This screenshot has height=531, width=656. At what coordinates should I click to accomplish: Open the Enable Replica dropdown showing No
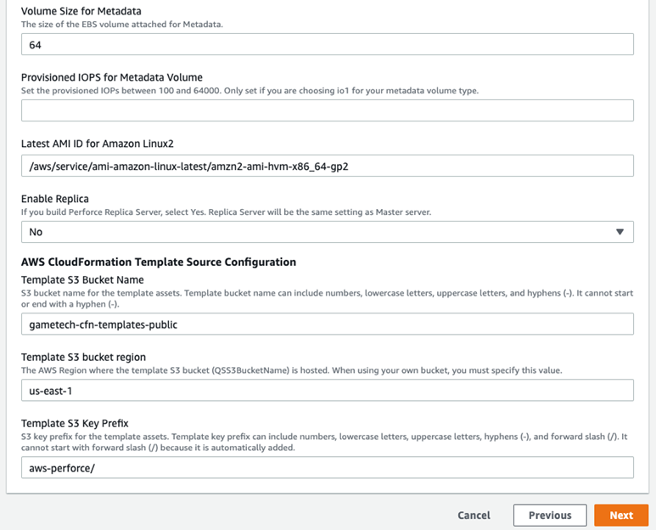coord(327,232)
